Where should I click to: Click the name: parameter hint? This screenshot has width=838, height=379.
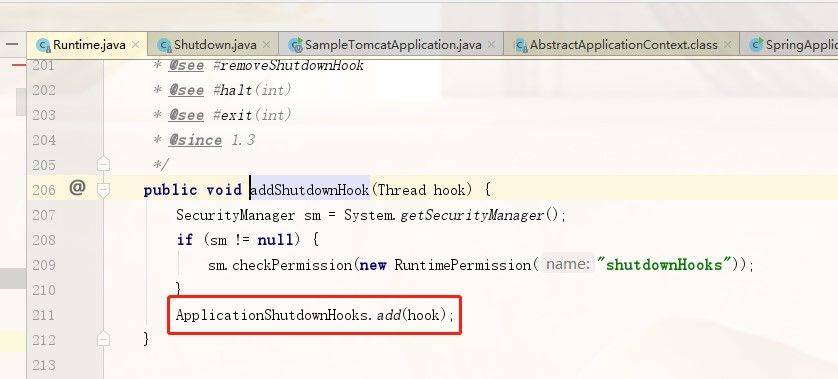(x=568, y=264)
